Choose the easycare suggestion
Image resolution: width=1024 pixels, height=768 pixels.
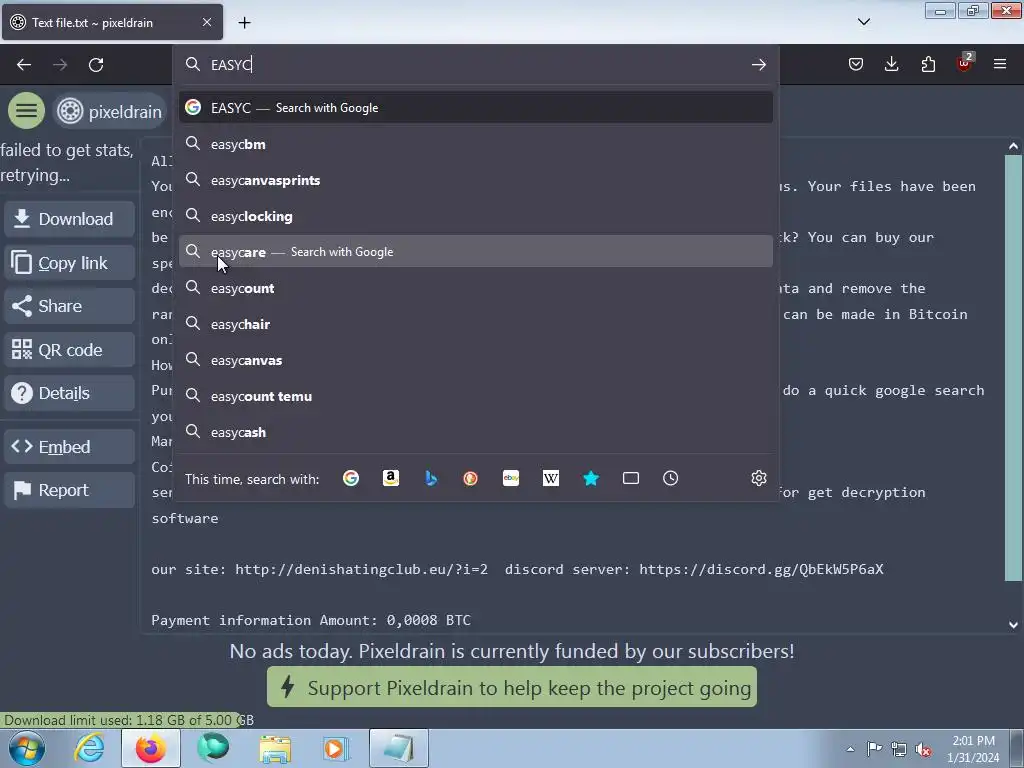[x=475, y=251]
